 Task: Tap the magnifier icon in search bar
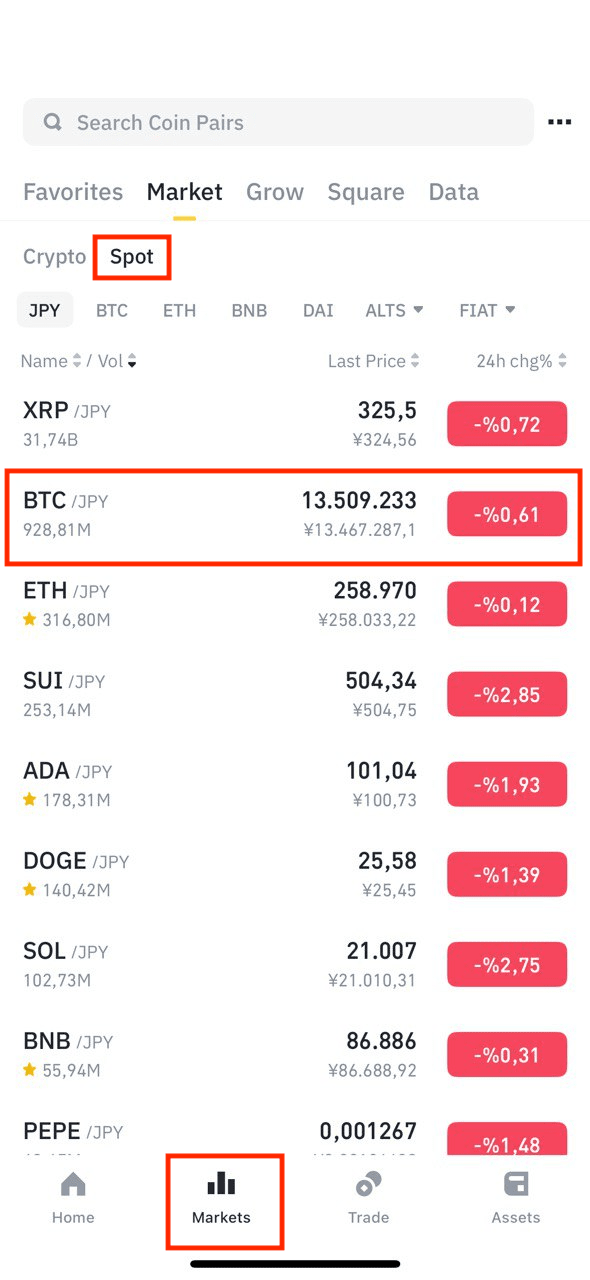53,123
